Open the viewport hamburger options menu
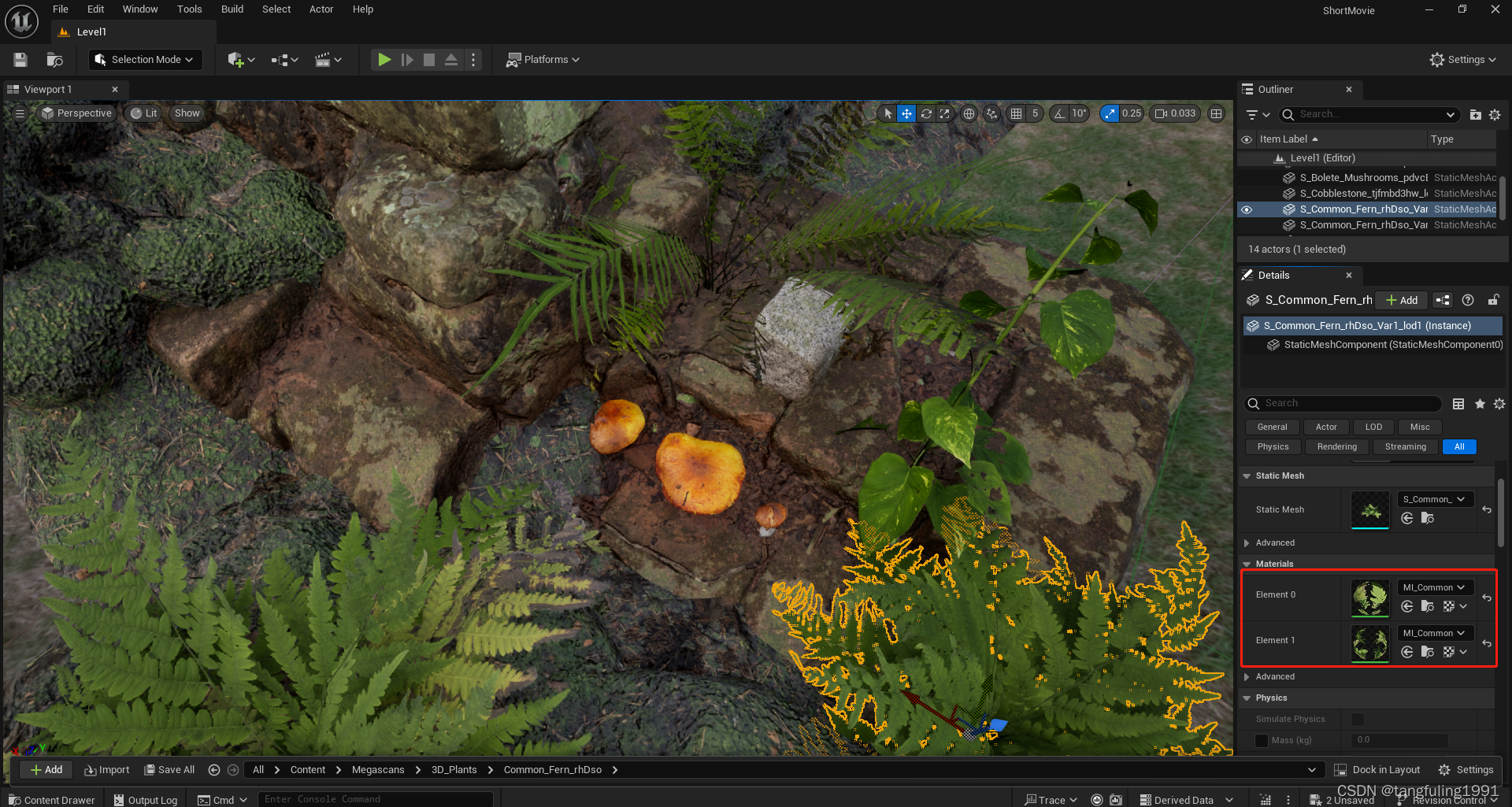The image size is (1512, 807). pyautogui.click(x=20, y=113)
